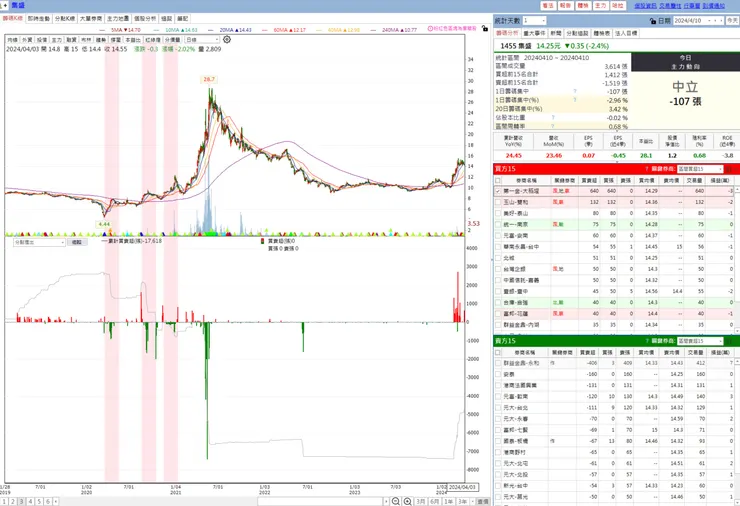Click the chart unlock padlock icon
The height and width of the screenshot is (506, 740).
coord(485,29)
